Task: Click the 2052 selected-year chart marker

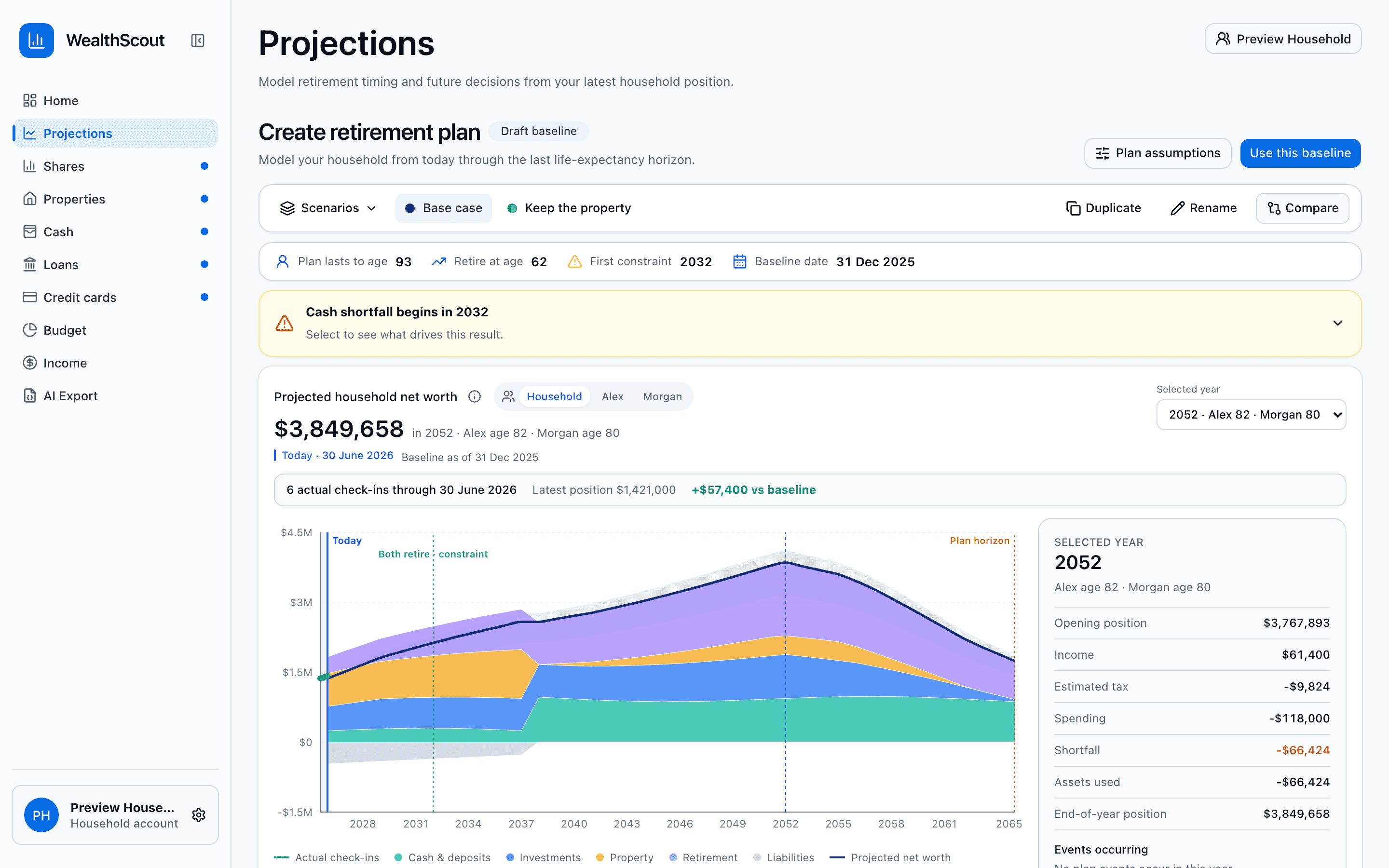Action: (x=785, y=672)
